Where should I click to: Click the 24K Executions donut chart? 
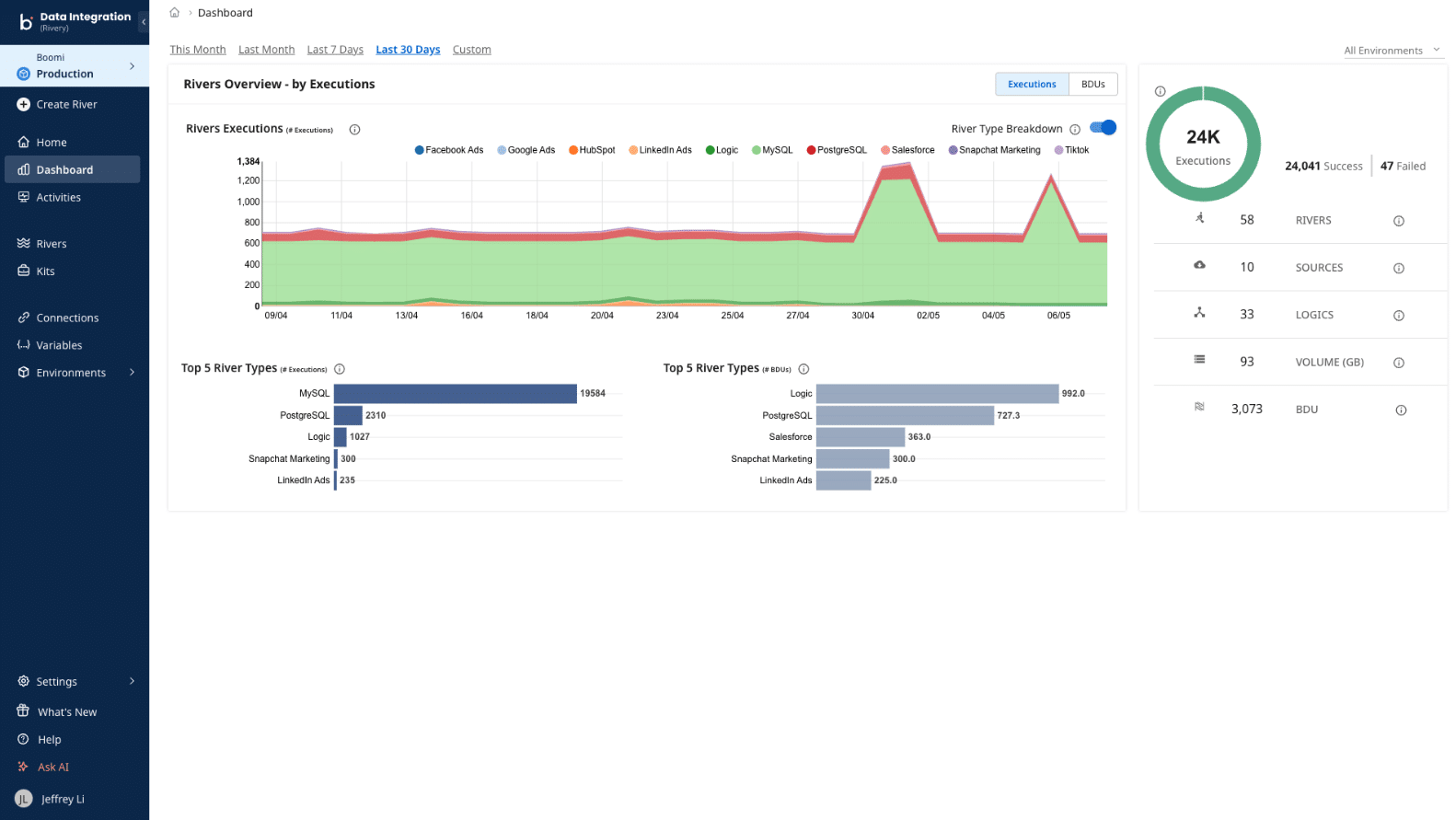[x=1203, y=144]
